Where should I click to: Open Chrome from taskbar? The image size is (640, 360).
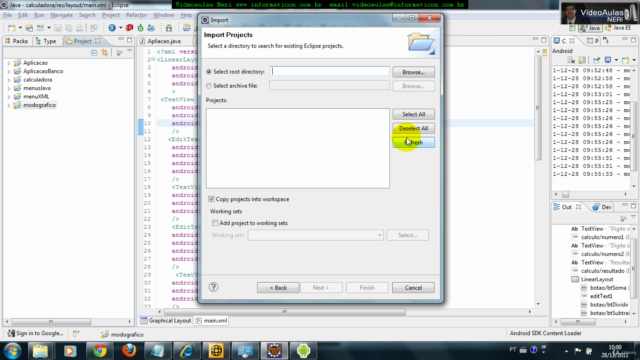(x=99, y=351)
